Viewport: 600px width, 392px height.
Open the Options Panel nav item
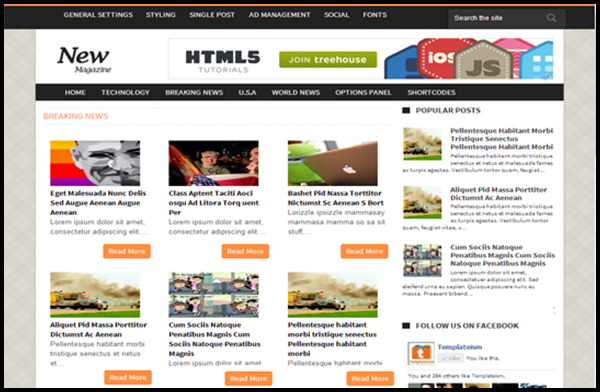point(363,92)
